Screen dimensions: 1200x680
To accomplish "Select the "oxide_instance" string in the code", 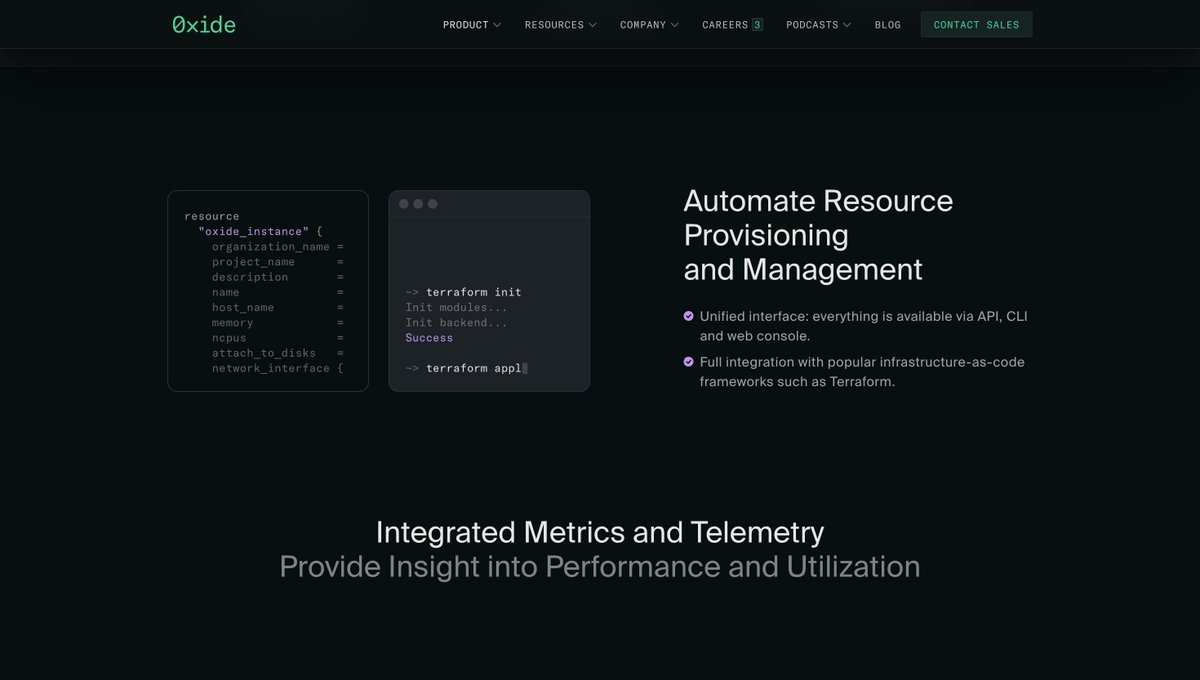I will pos(254,231).
